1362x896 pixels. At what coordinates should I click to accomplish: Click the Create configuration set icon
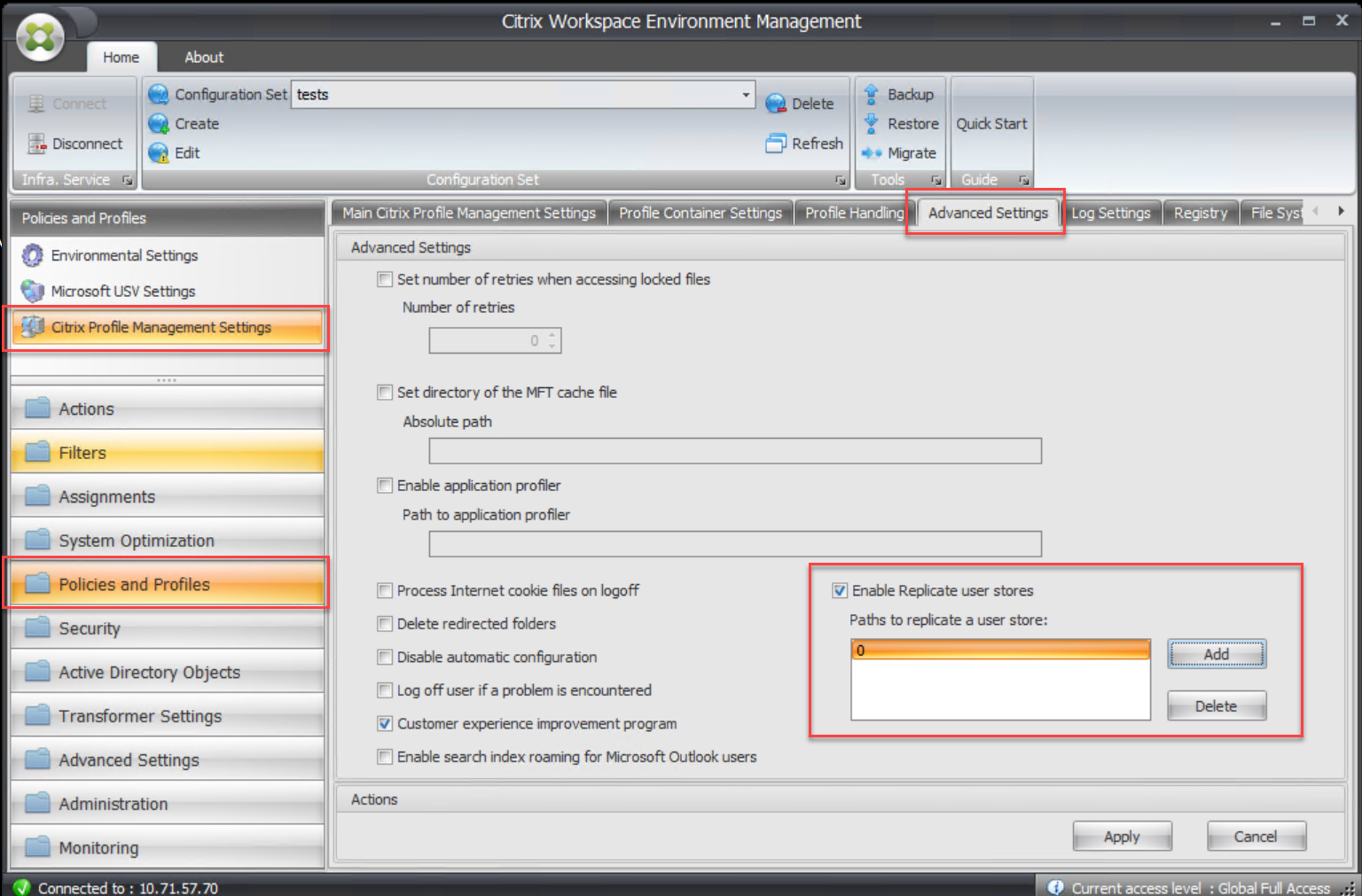159,124
